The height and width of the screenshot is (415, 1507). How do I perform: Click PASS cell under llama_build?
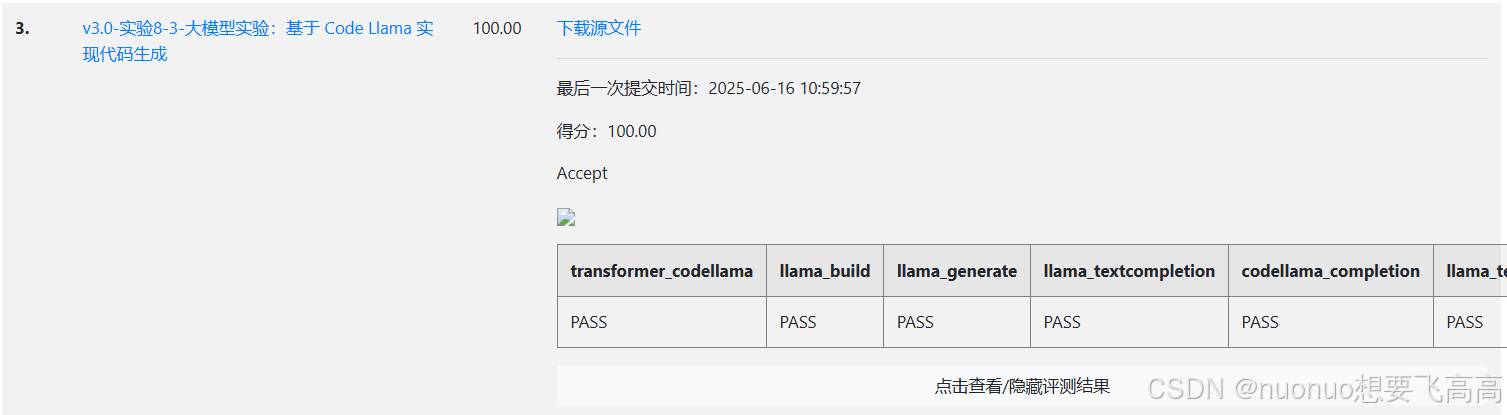pyautogui.click(x=825, y=322)
